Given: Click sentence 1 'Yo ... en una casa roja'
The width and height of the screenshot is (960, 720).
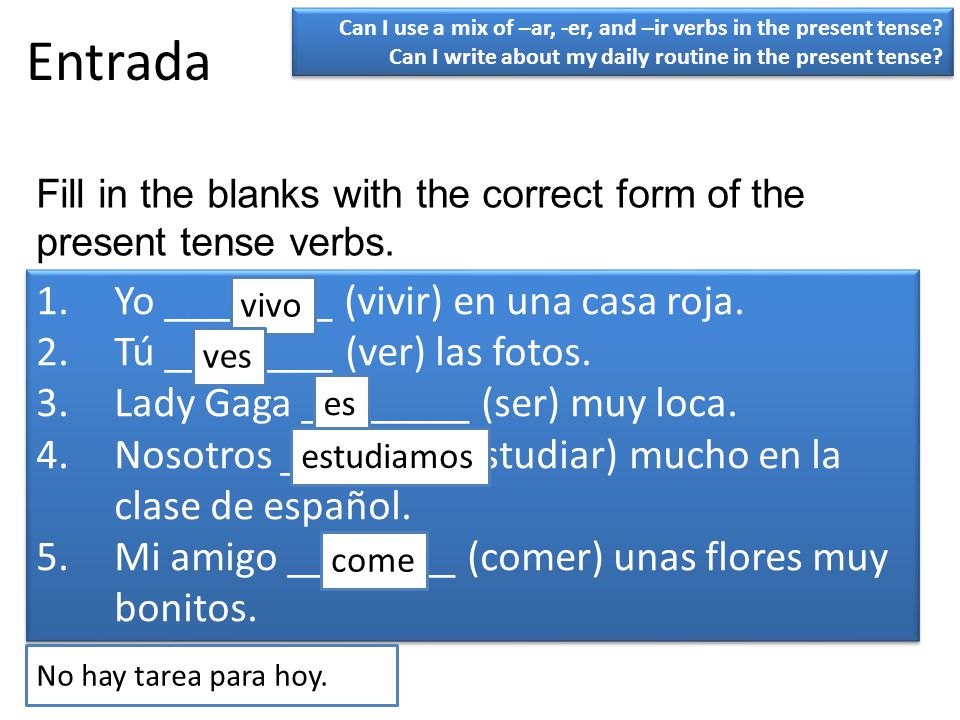Looking at the screenshot, I should (429, 302).
